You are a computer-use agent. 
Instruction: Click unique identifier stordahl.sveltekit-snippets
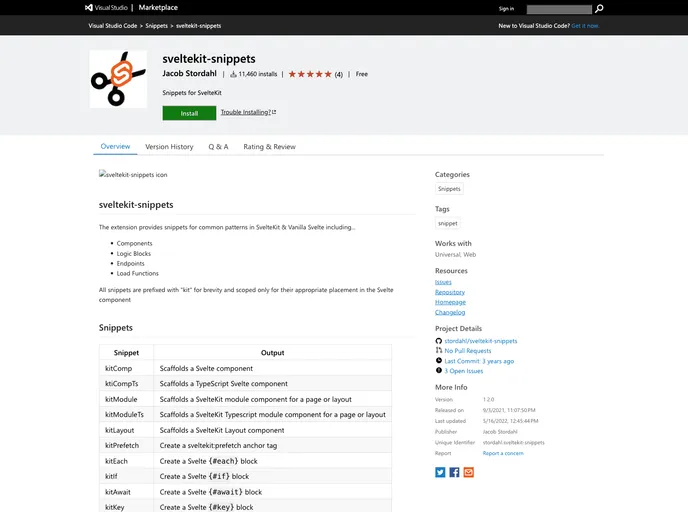pos(513,442)
